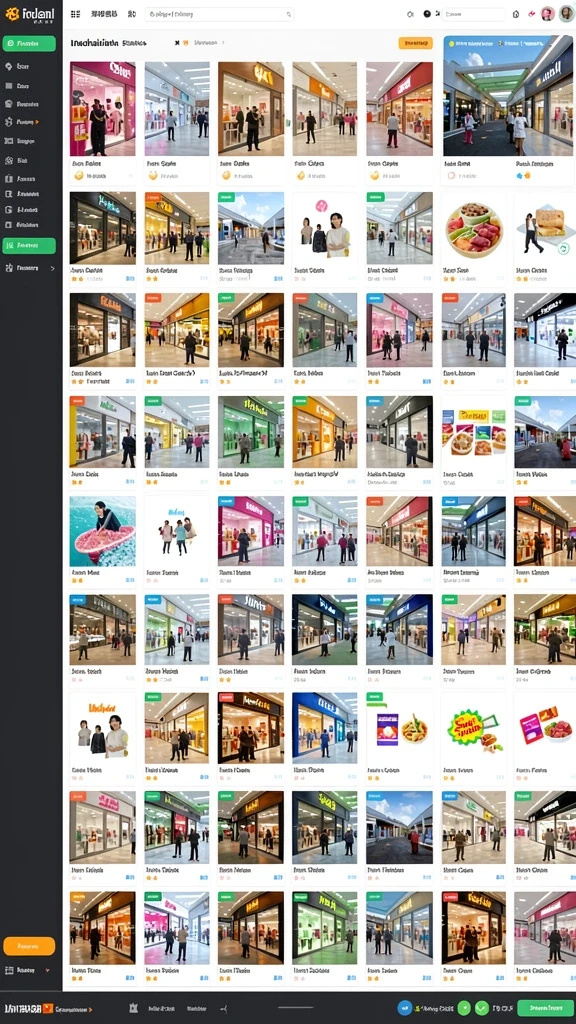Focus the main search field in top bar
Image resolution: width=576 pixels, height=1024 pixels.
[219, 14]
